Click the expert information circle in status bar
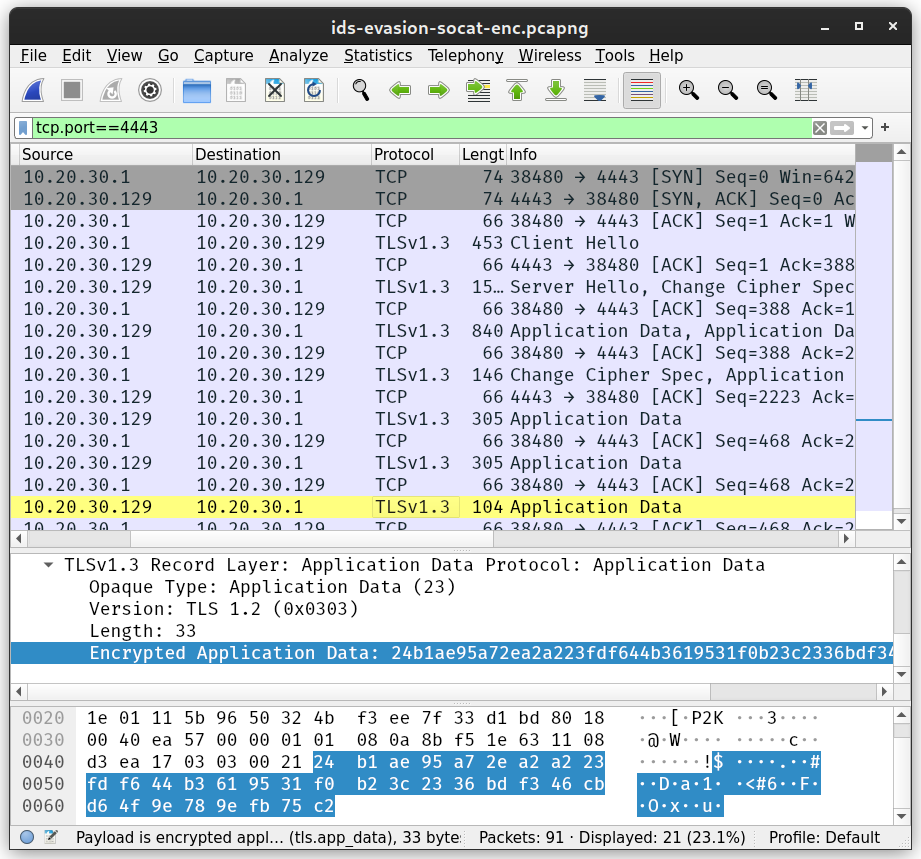 (27, 837)
